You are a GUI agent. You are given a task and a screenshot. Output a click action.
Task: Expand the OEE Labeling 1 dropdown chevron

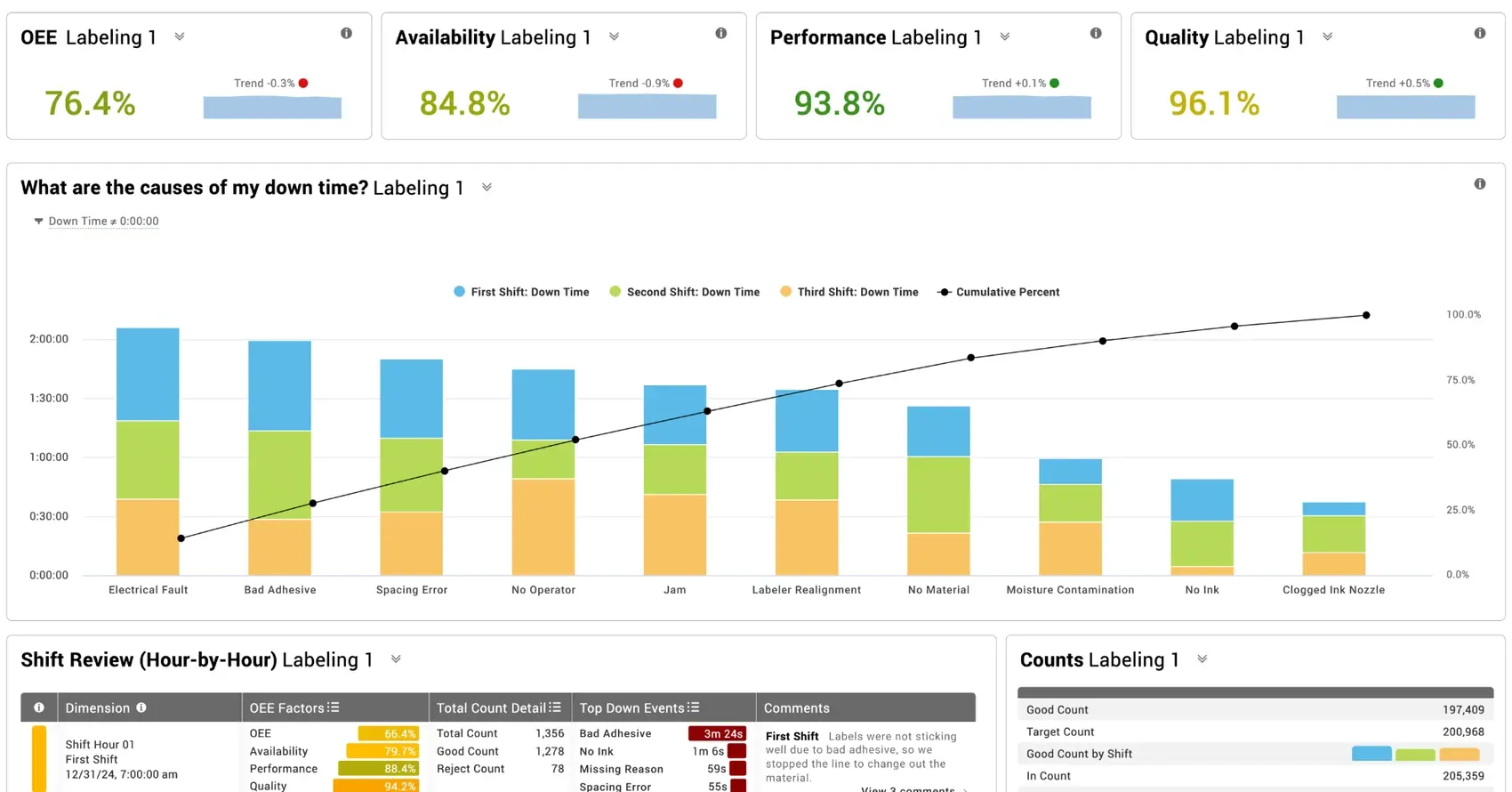pyautogui.click(x=180, y=36)
